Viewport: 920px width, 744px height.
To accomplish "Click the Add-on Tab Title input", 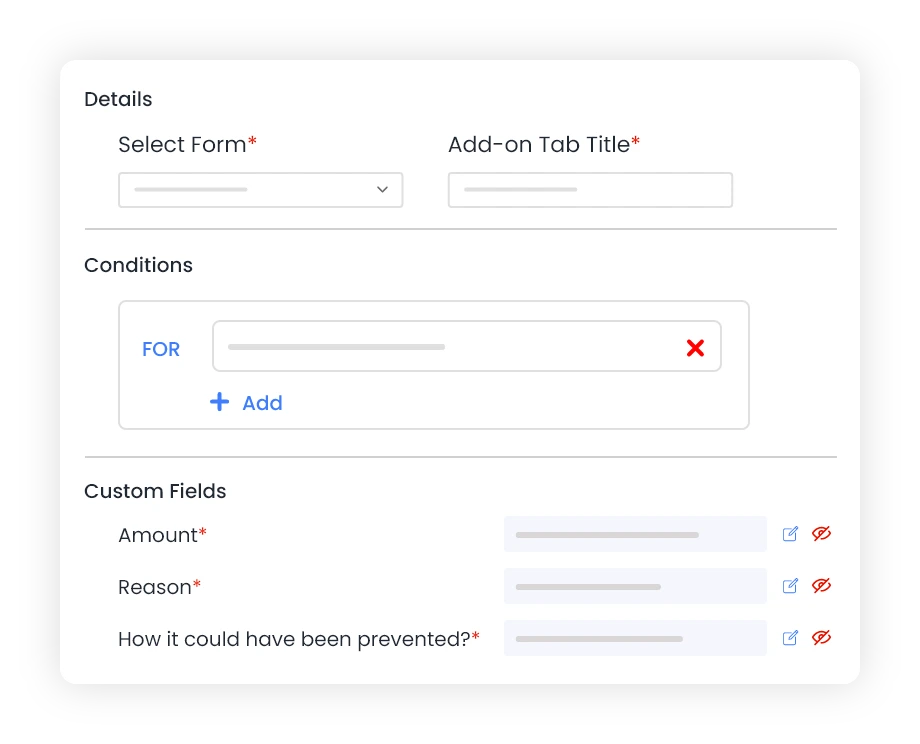I will (x=590, y=190).
